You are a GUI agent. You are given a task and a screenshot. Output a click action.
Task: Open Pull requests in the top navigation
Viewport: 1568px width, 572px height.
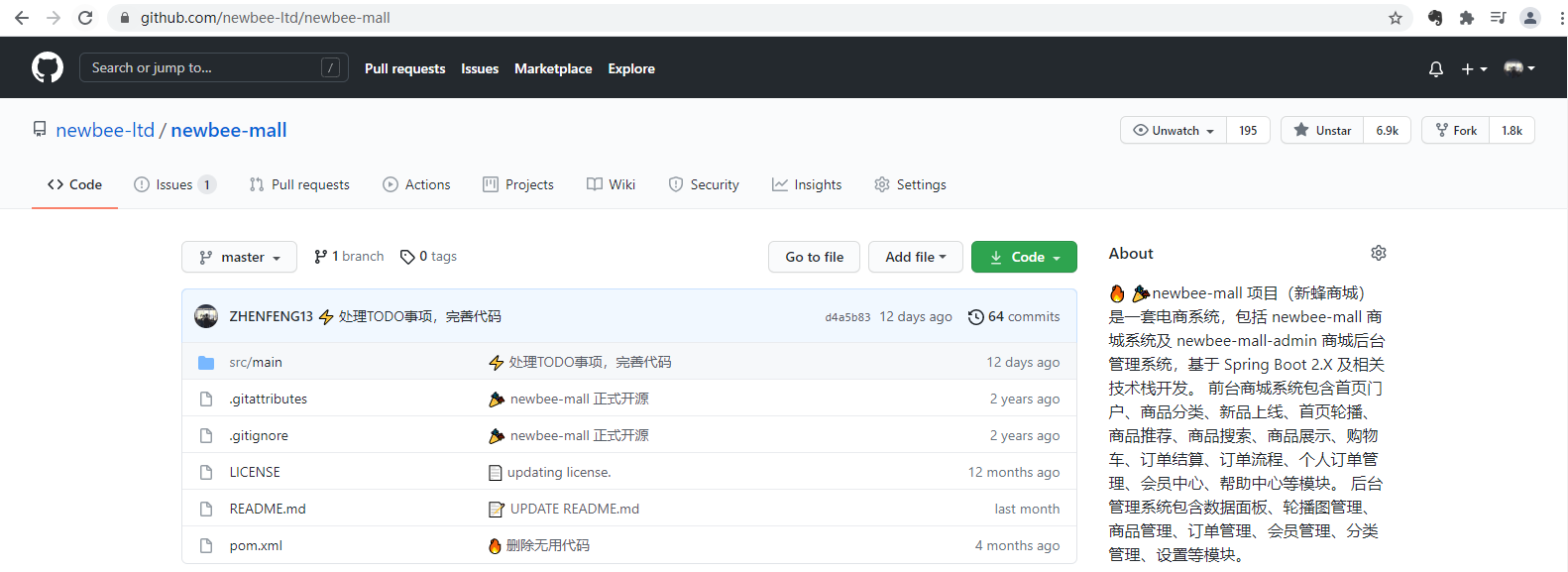pos(404,68)
